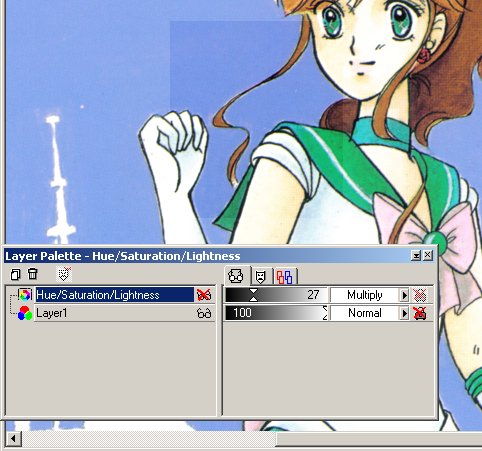Screen dimensions: 482x451
Task: Open the Appearance tab with glasses icon
Action: click(x=236, y=276)
